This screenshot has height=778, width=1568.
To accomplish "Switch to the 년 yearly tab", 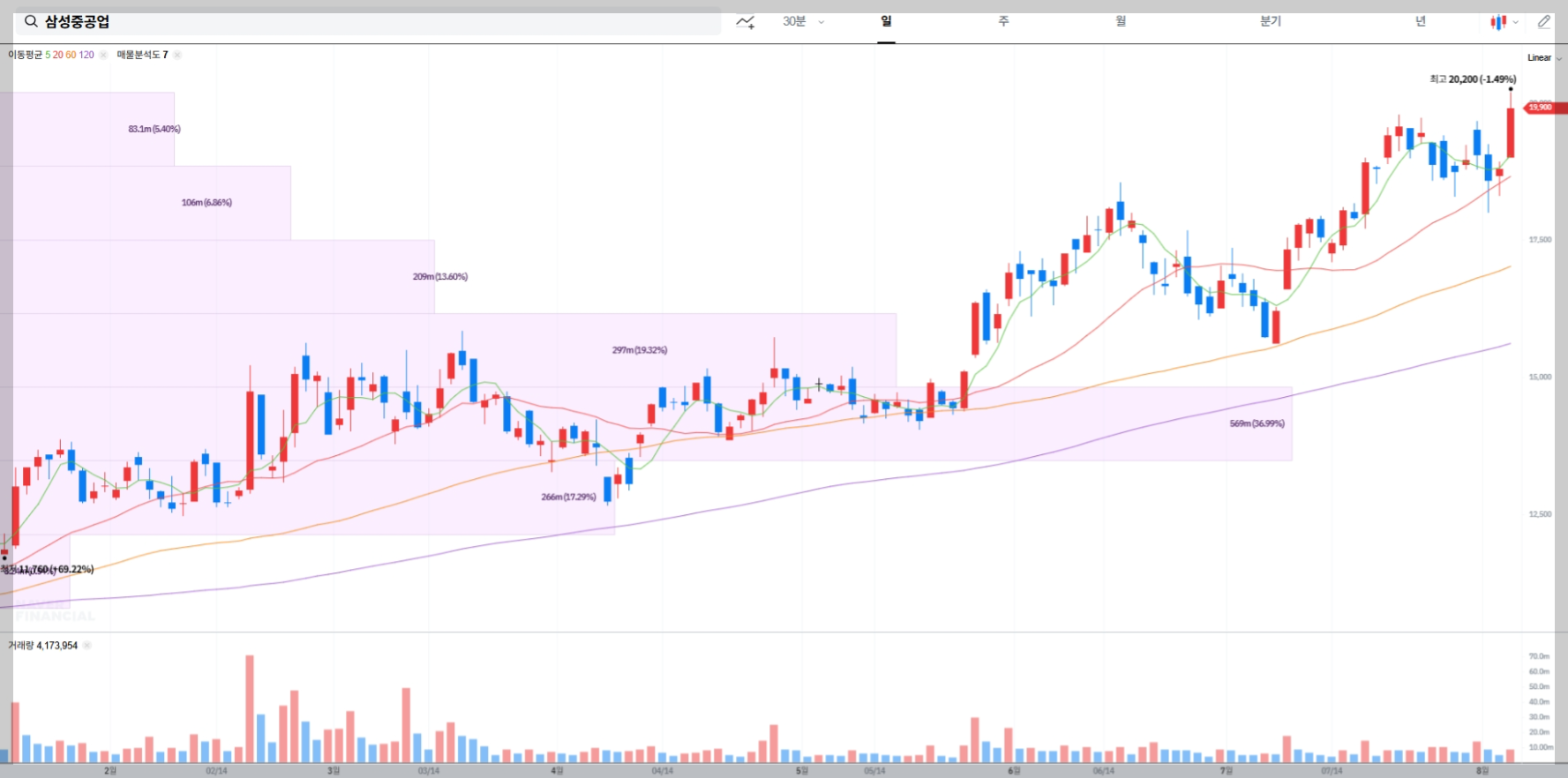I will (1421, 21).
